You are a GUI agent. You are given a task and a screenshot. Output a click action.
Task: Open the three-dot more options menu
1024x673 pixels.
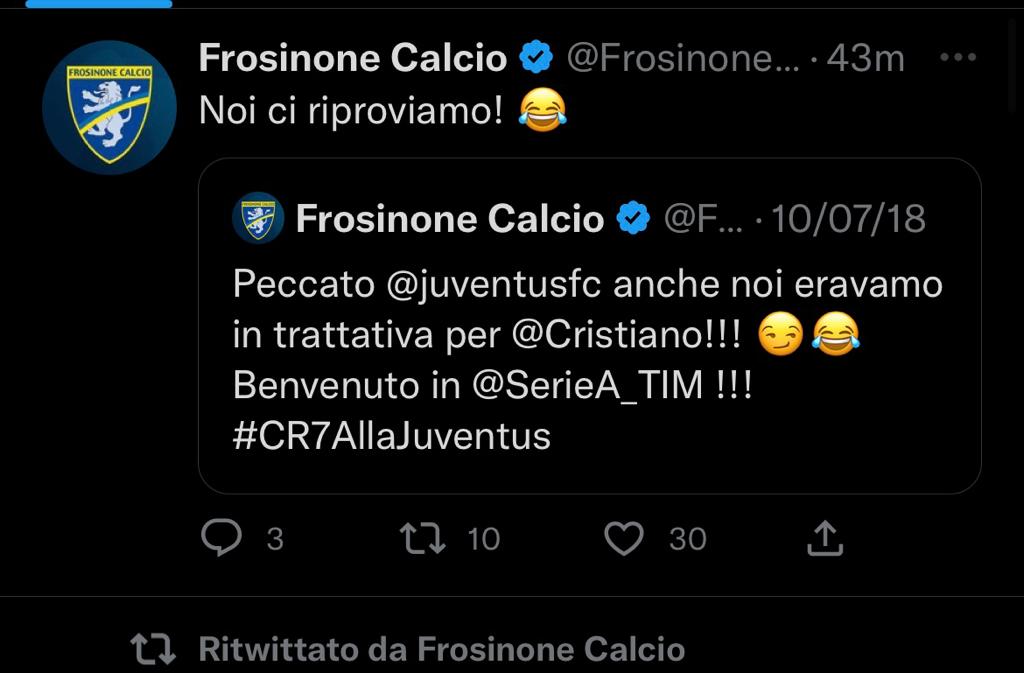[x=958, y=57]
